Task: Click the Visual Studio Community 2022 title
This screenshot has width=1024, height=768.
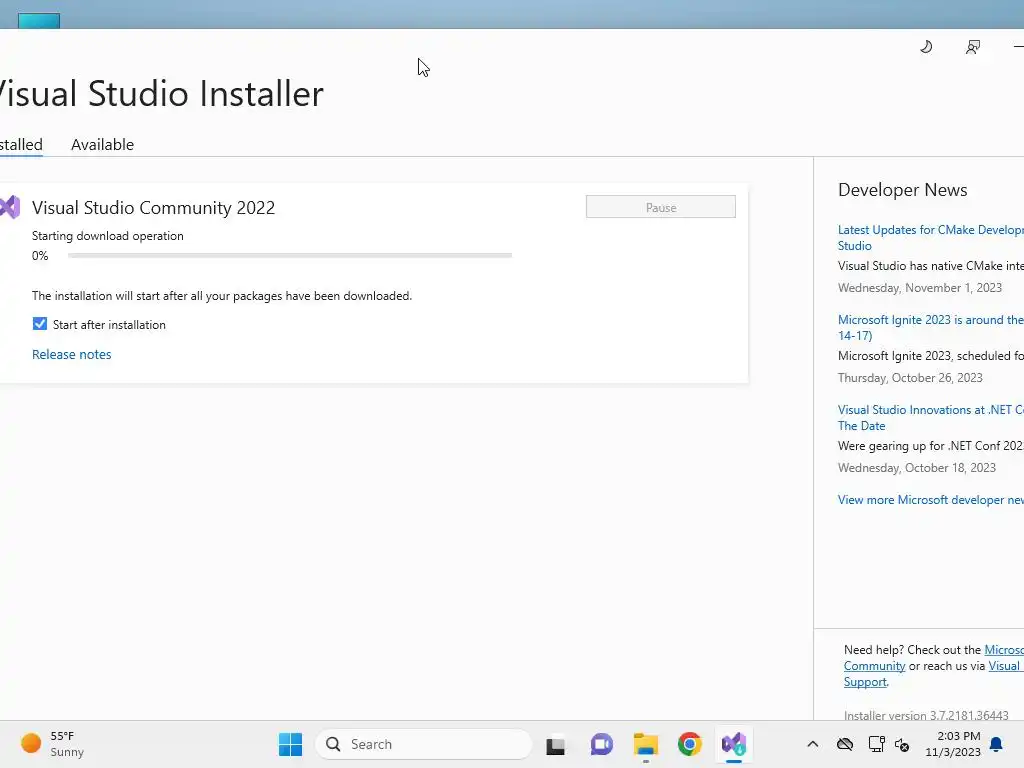Action: click(153, 208)
